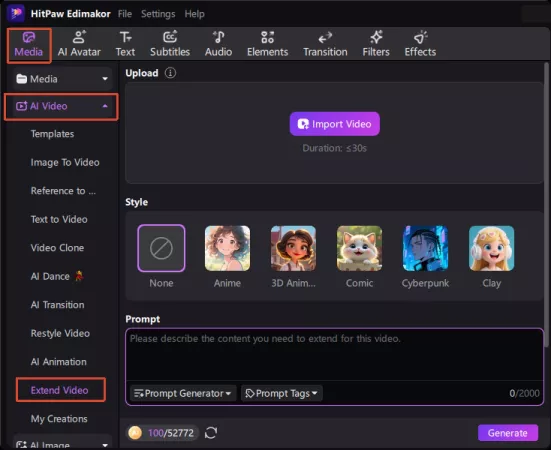Open the Media tab in toolbar
The image size is (551, 450).
point(29,45)
